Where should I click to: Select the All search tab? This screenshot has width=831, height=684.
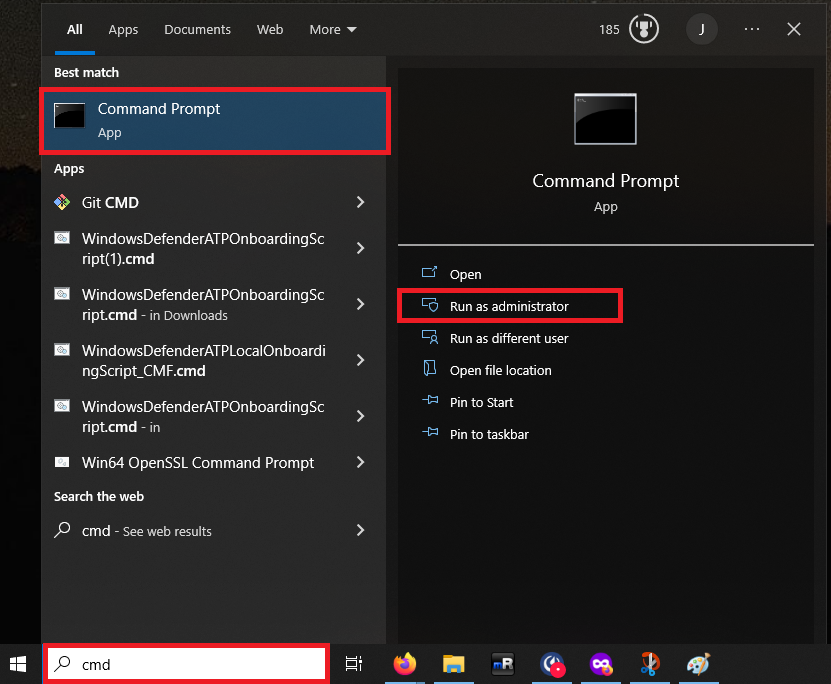click(75, 30)
